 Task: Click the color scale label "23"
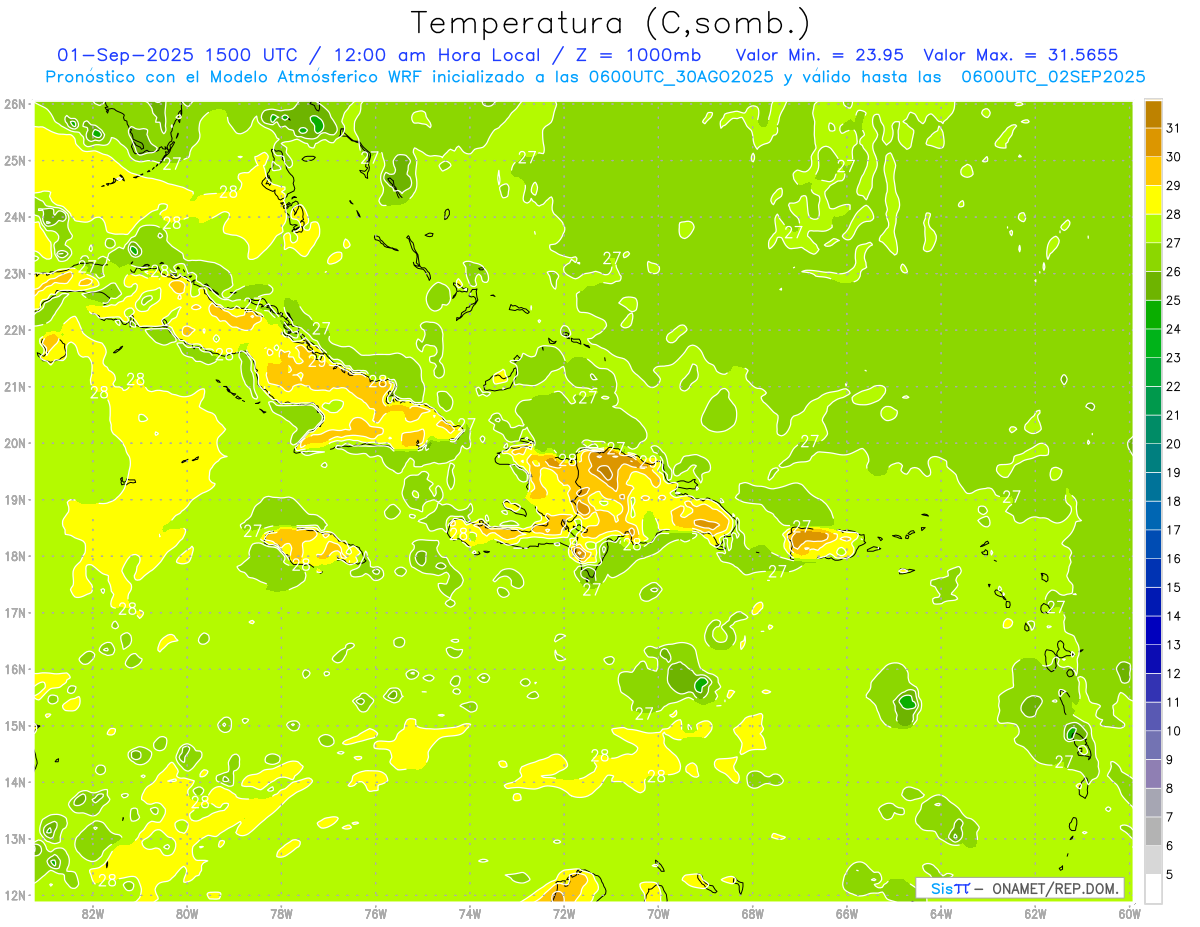coord(1174,358)
